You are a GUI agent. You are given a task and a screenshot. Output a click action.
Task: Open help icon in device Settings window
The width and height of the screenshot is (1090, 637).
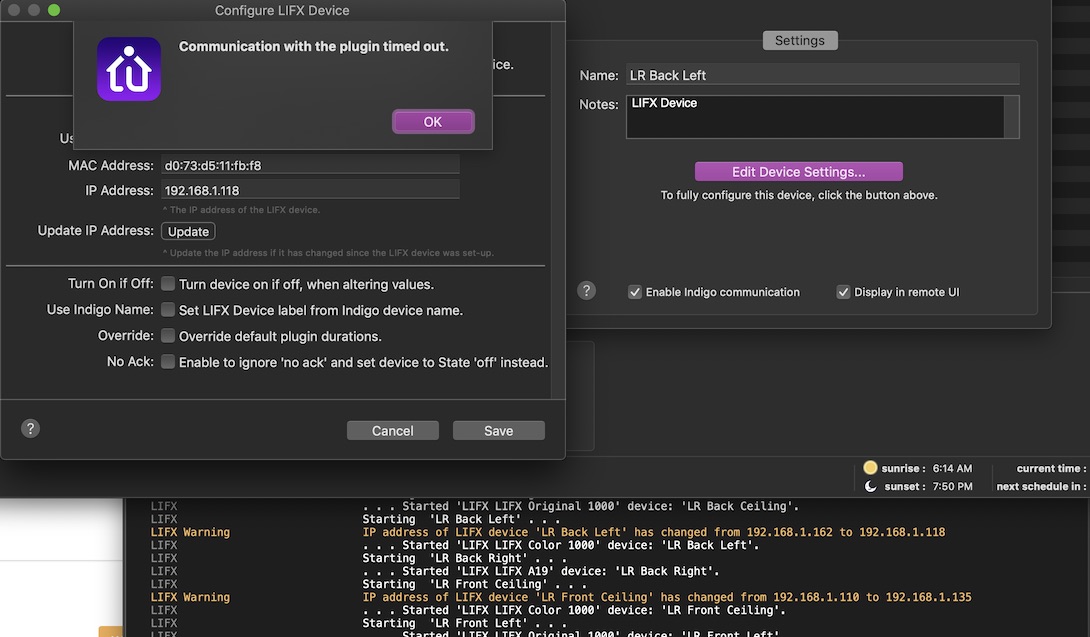point(587,291)
